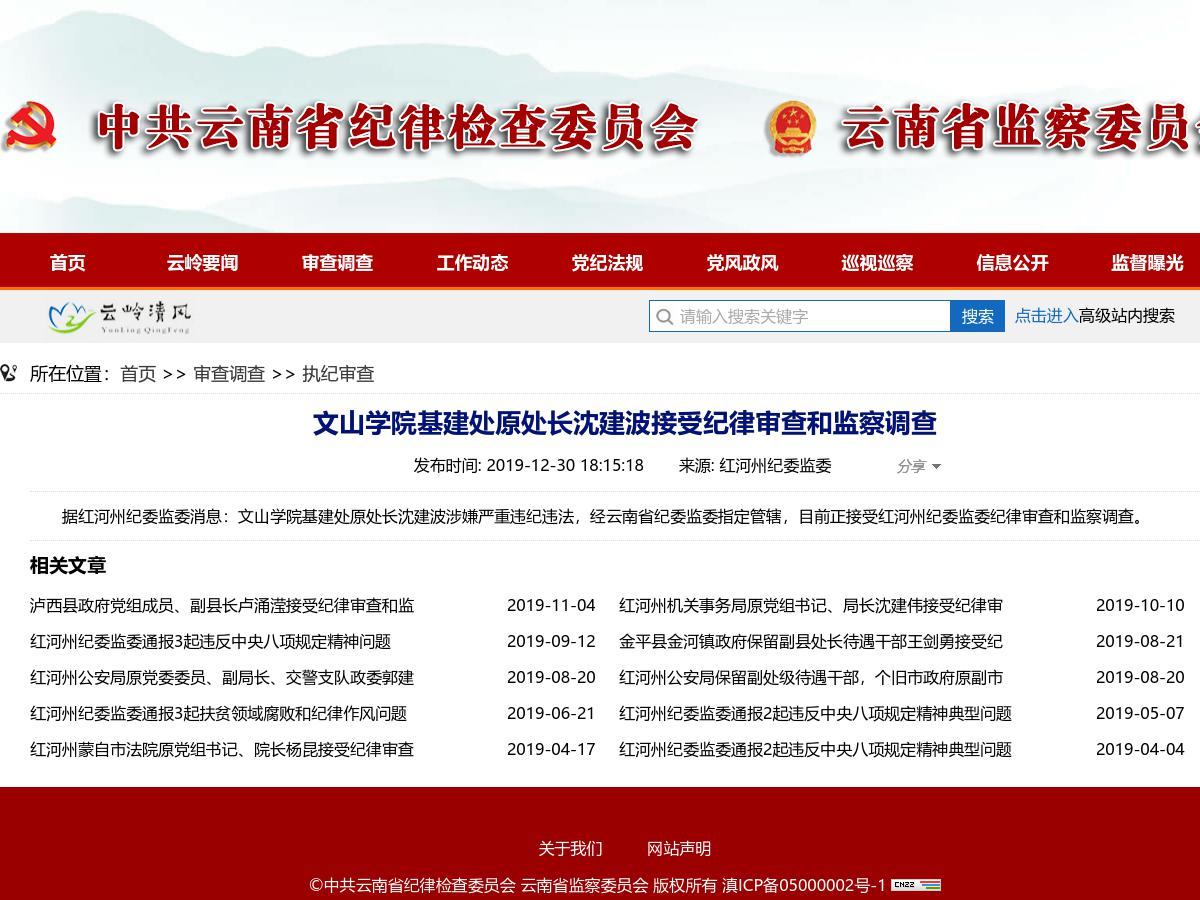
Task: Click 关于我们 in the footer
Action: 570,849
